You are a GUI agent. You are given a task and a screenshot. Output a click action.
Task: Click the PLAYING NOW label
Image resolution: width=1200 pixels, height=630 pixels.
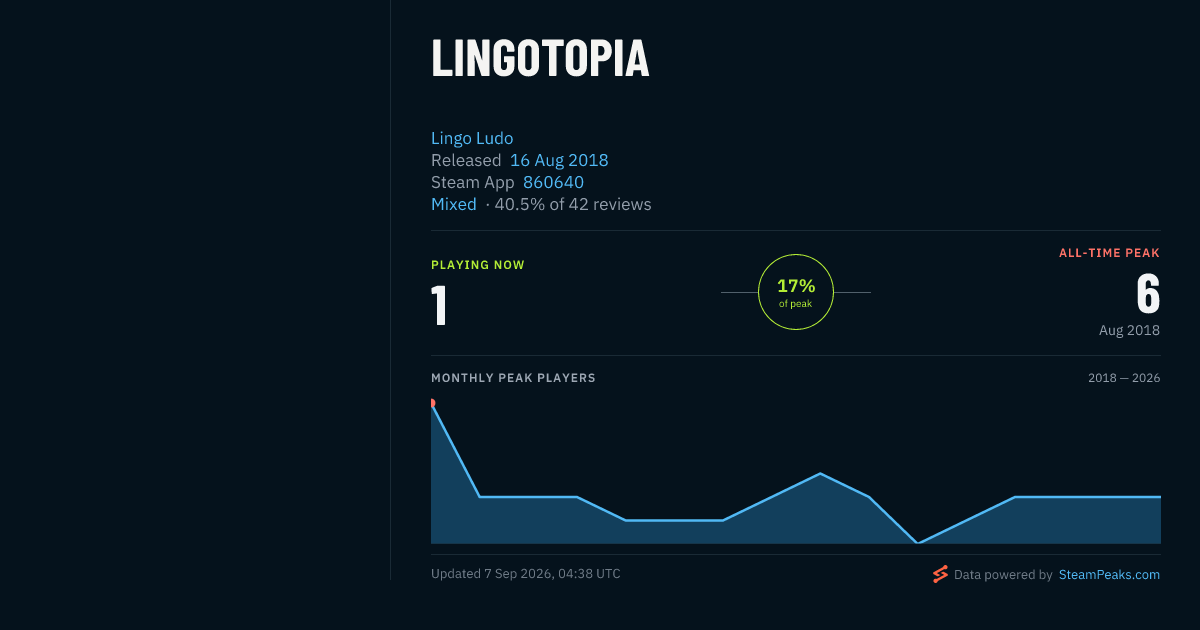point(478,265)
